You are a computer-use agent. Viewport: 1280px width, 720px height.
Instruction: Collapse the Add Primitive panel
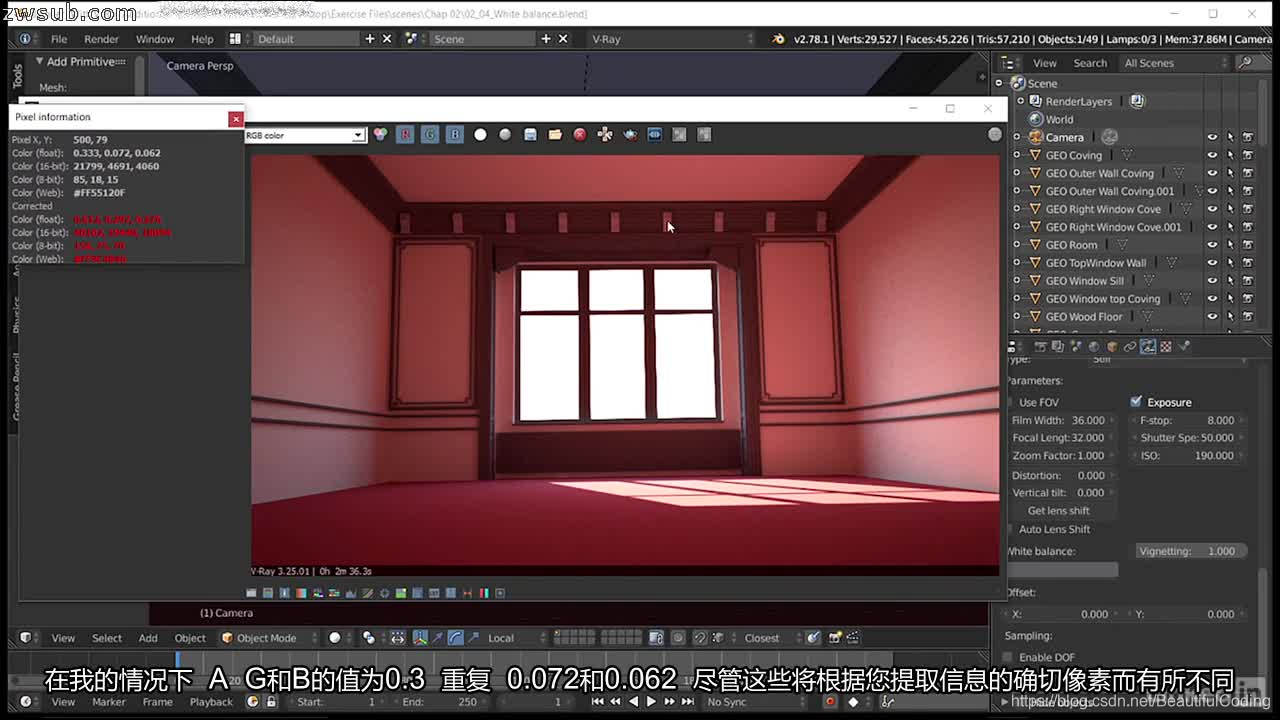40,61
